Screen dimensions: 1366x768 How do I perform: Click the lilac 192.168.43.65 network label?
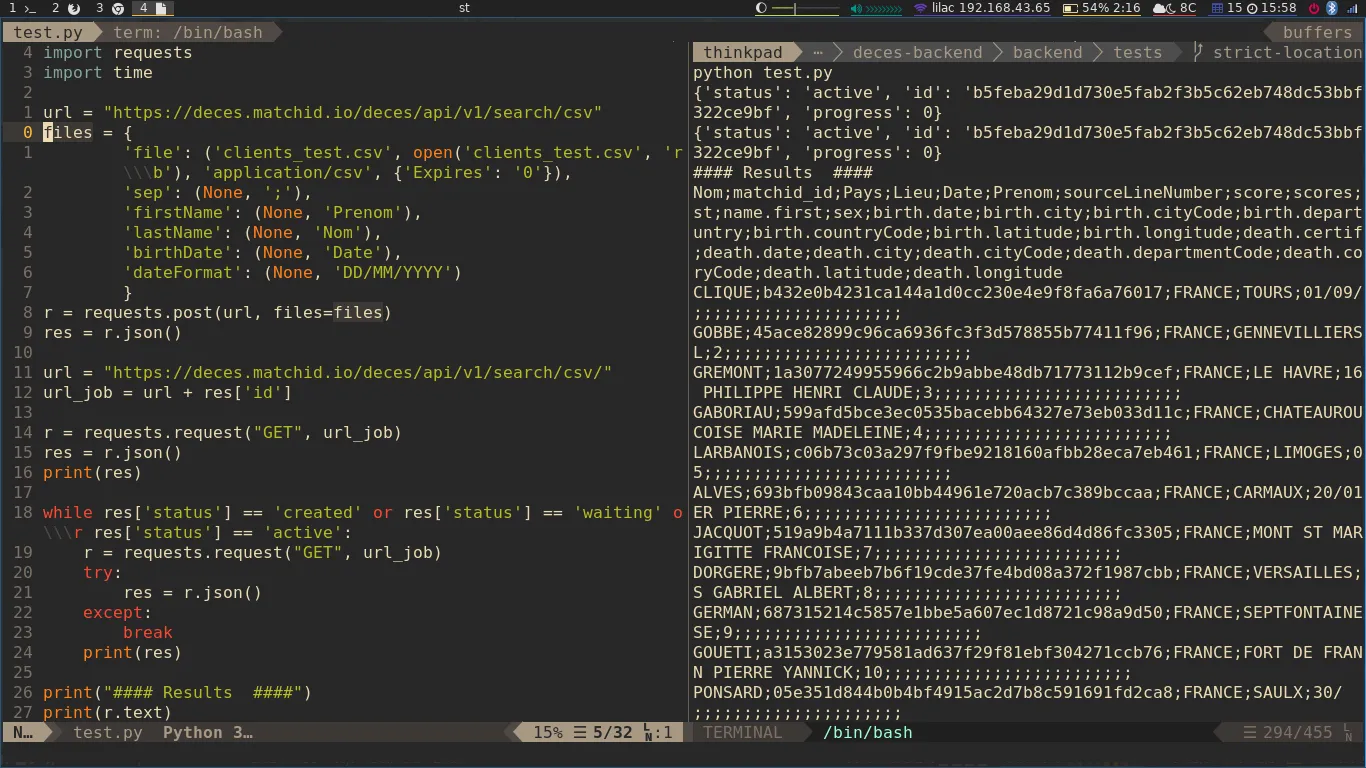tap(990, 8)
